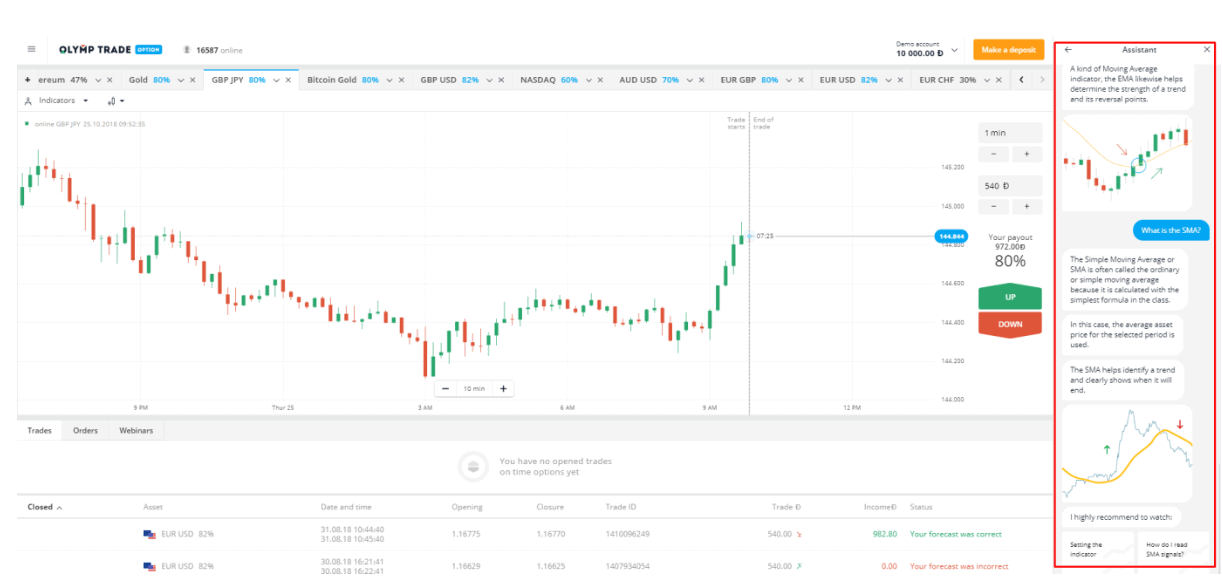This screenshot has width=1222, height=584.
Task: Click 'Your forecast was correct' status
Action: tap(955, 534)
